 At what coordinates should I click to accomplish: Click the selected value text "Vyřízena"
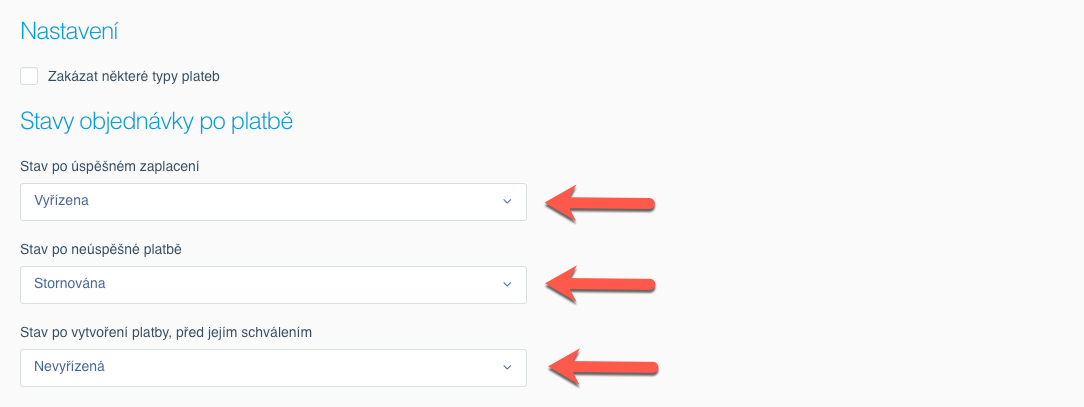click(62, 202)
